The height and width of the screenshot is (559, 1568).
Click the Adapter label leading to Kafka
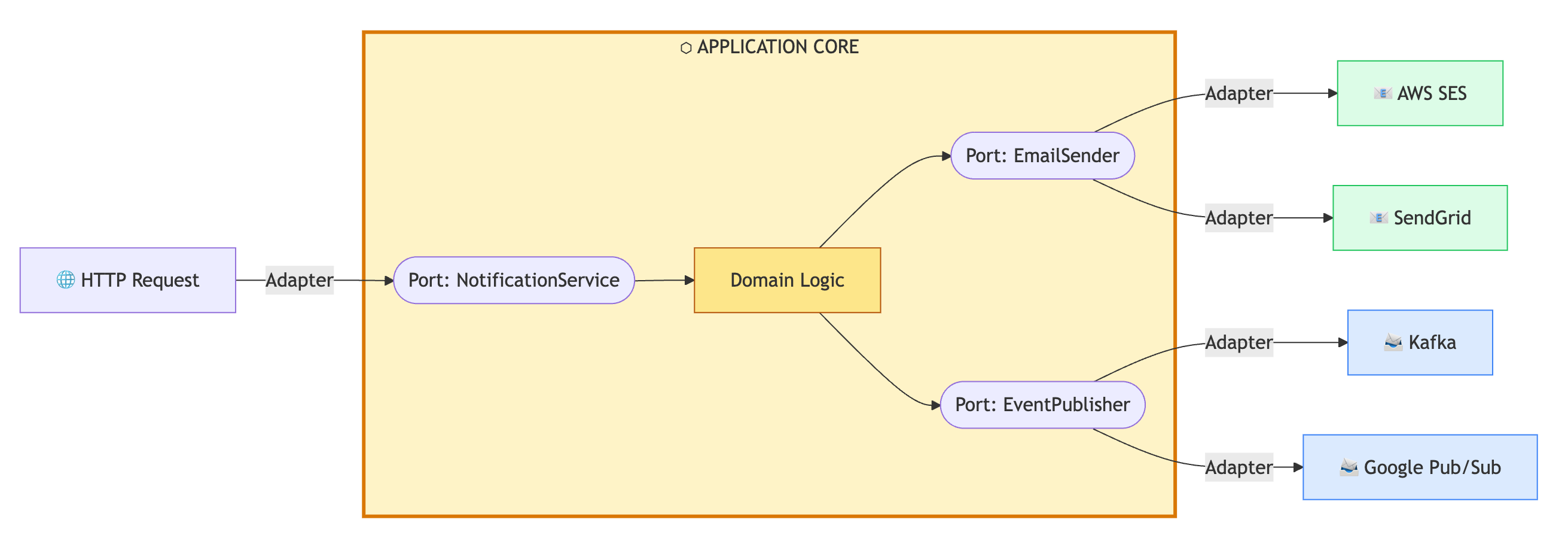[1238, 342]
